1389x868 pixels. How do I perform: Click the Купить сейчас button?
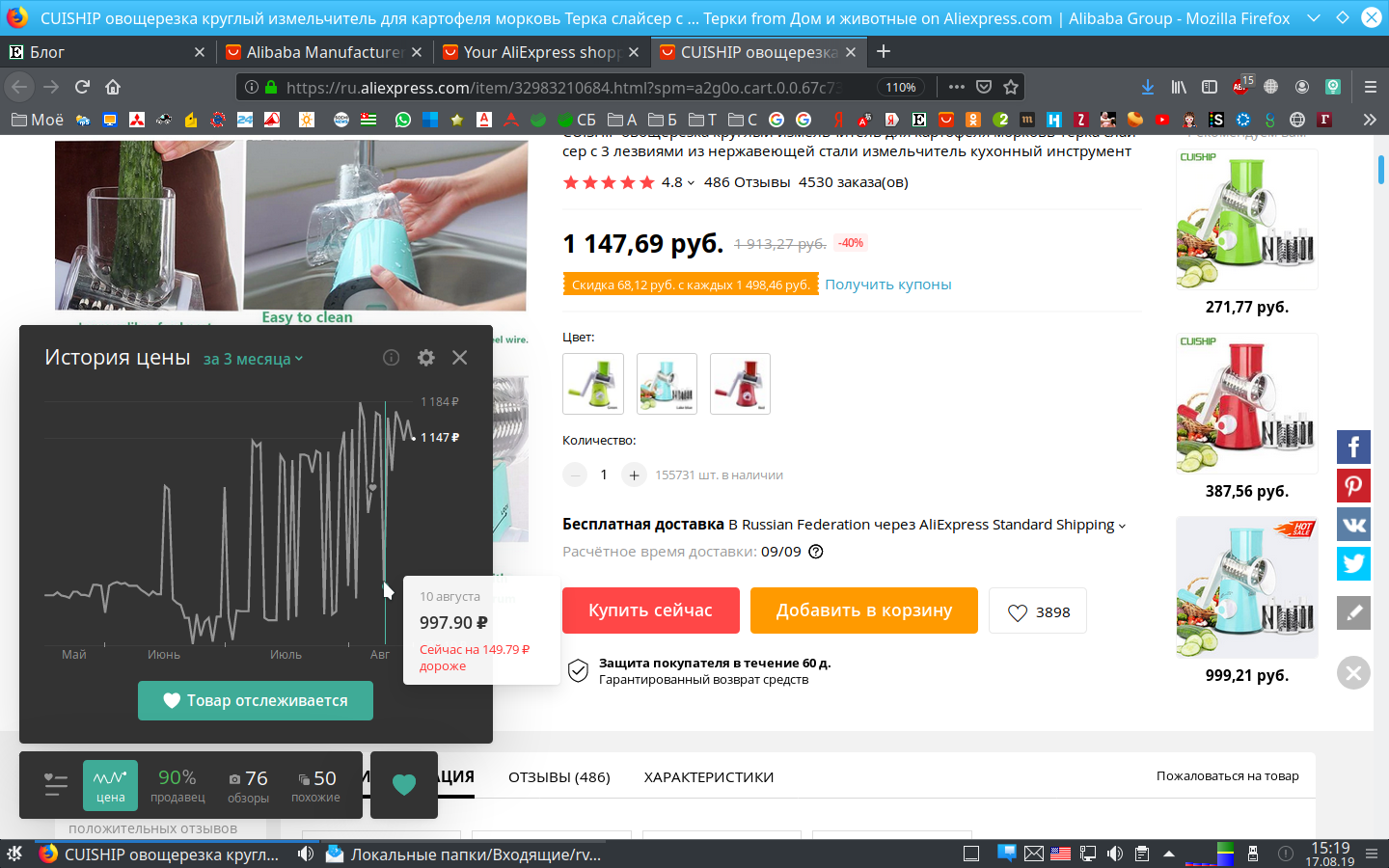650,610
